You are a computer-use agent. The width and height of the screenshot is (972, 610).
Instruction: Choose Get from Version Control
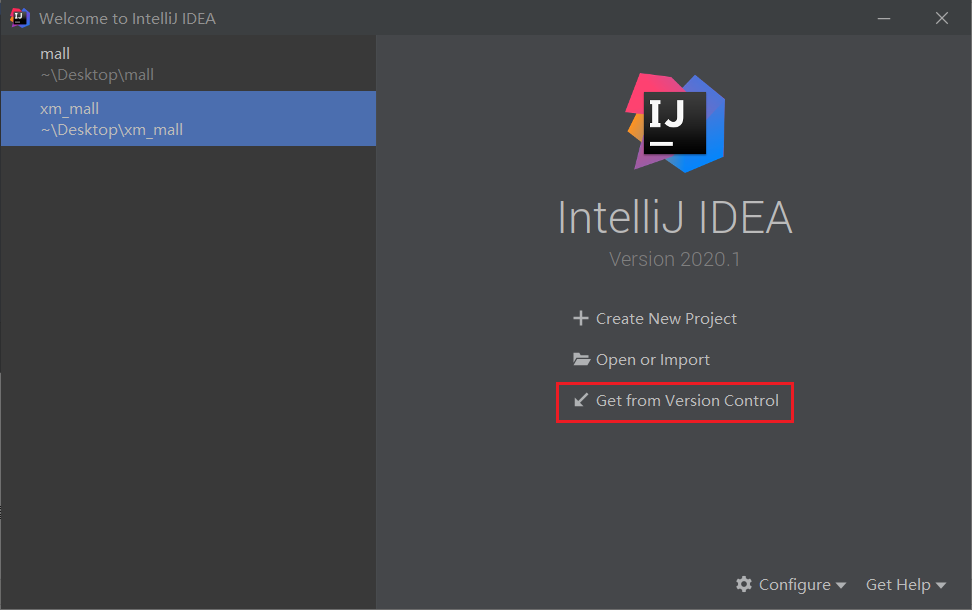coord(687,400)
